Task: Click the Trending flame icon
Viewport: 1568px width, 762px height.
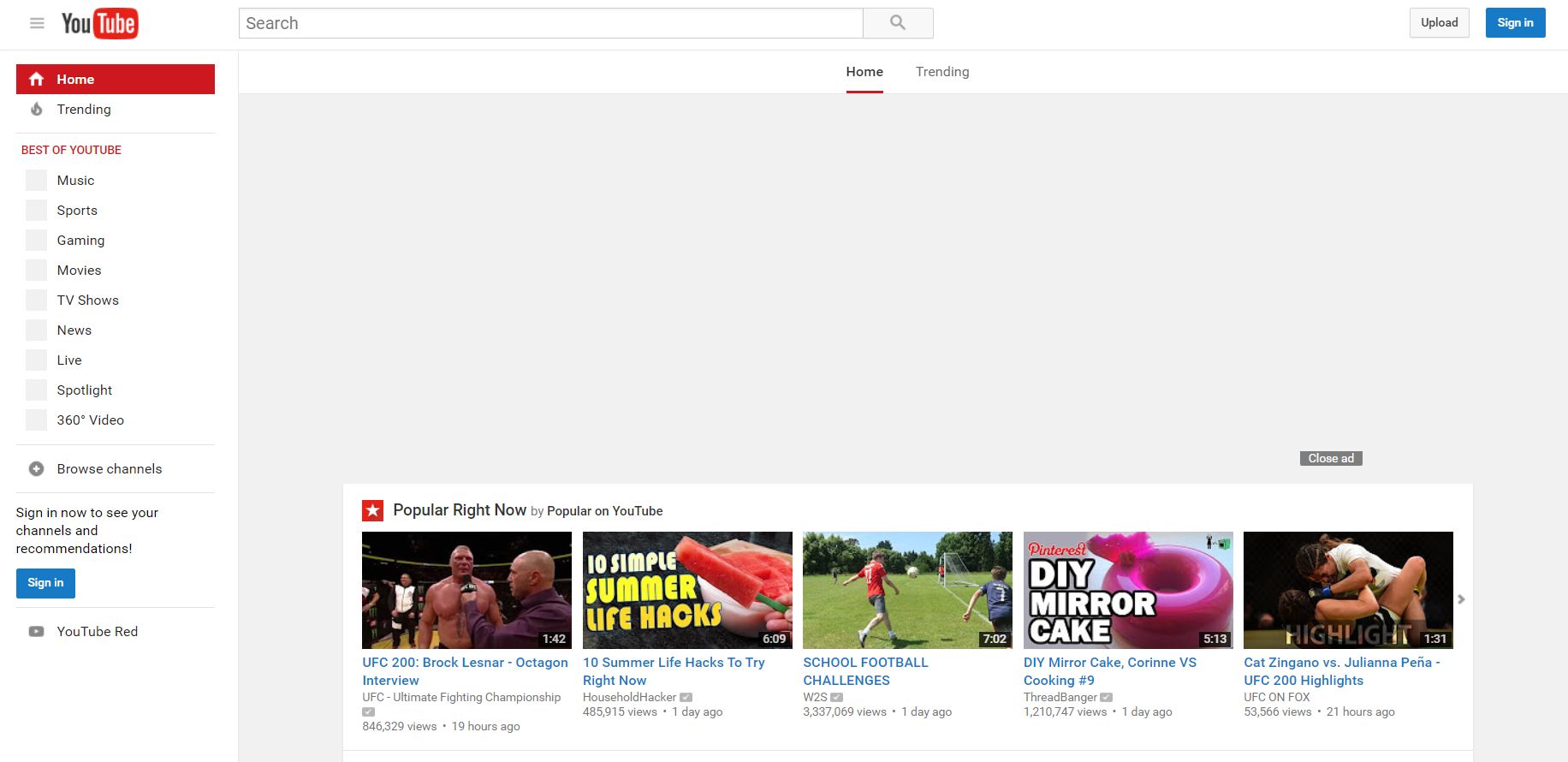Action: [x=36, y=110]
